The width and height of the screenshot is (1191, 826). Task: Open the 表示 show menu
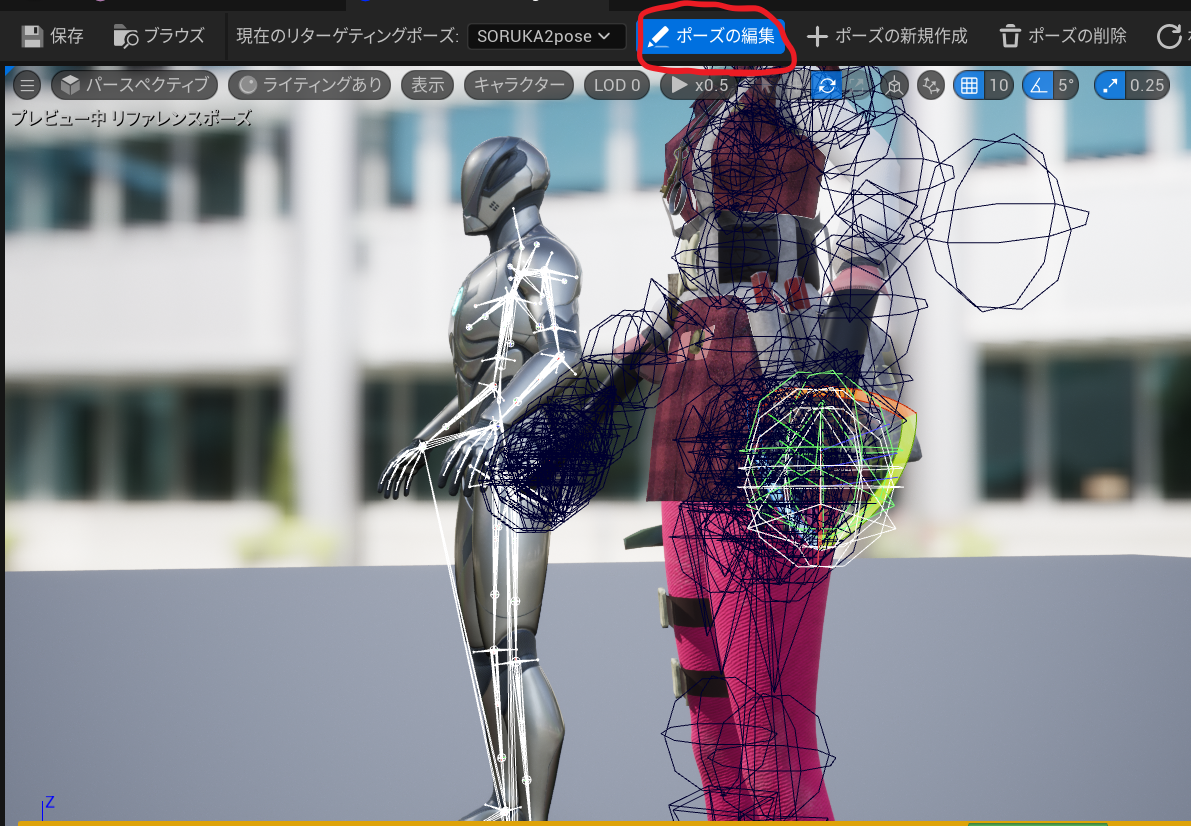pyautogui.click(x=427, y=85)
